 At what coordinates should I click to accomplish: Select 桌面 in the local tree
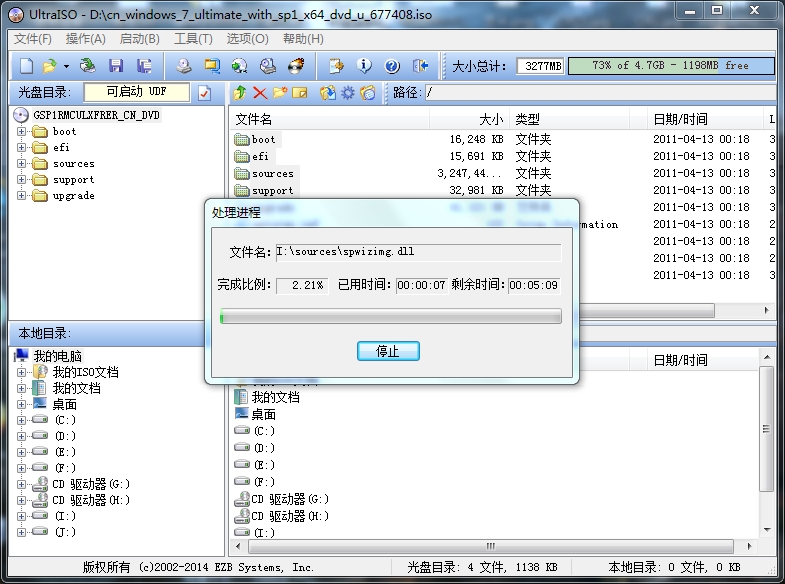tap(65, 404)
